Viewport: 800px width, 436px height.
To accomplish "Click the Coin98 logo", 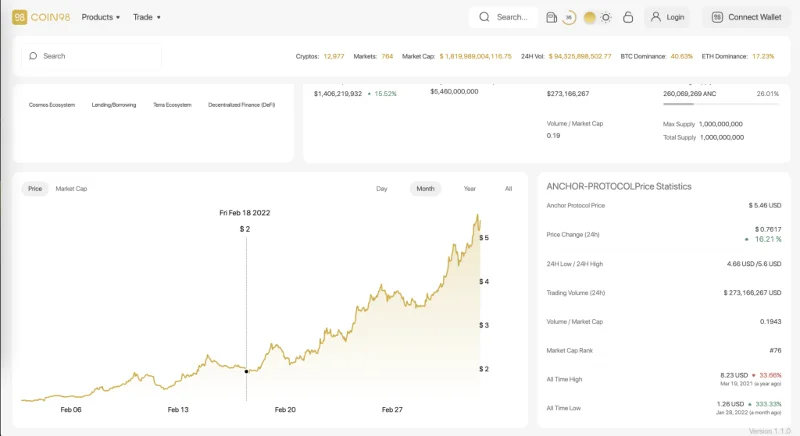I will 41,17.
